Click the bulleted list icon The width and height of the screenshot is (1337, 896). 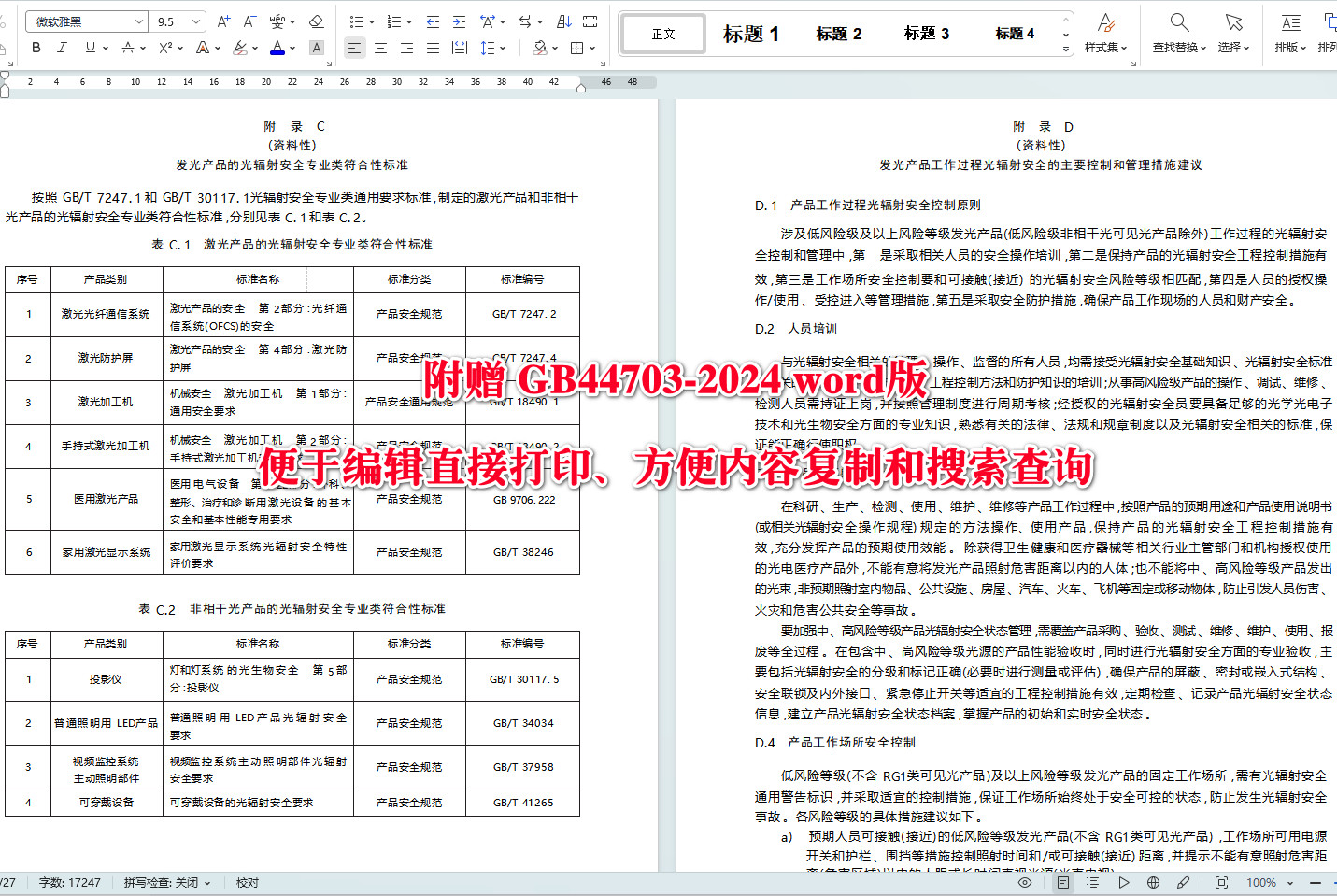[x=356, y=21]
